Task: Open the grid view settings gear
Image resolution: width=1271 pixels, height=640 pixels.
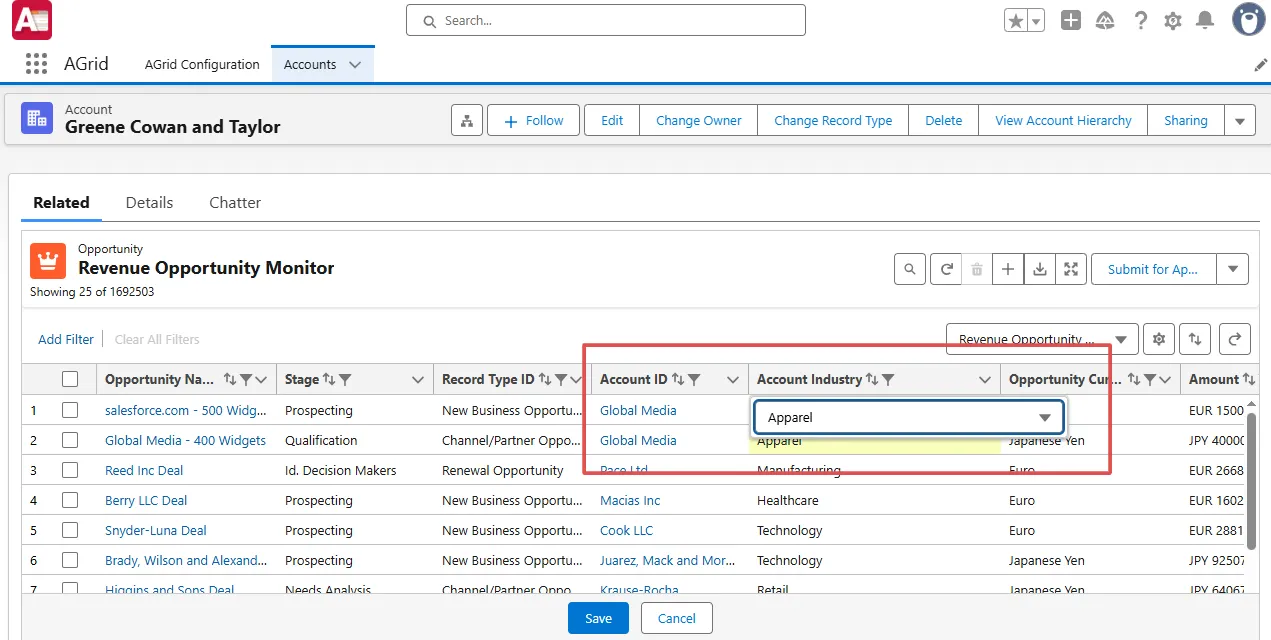Action: coord(1159,339)
